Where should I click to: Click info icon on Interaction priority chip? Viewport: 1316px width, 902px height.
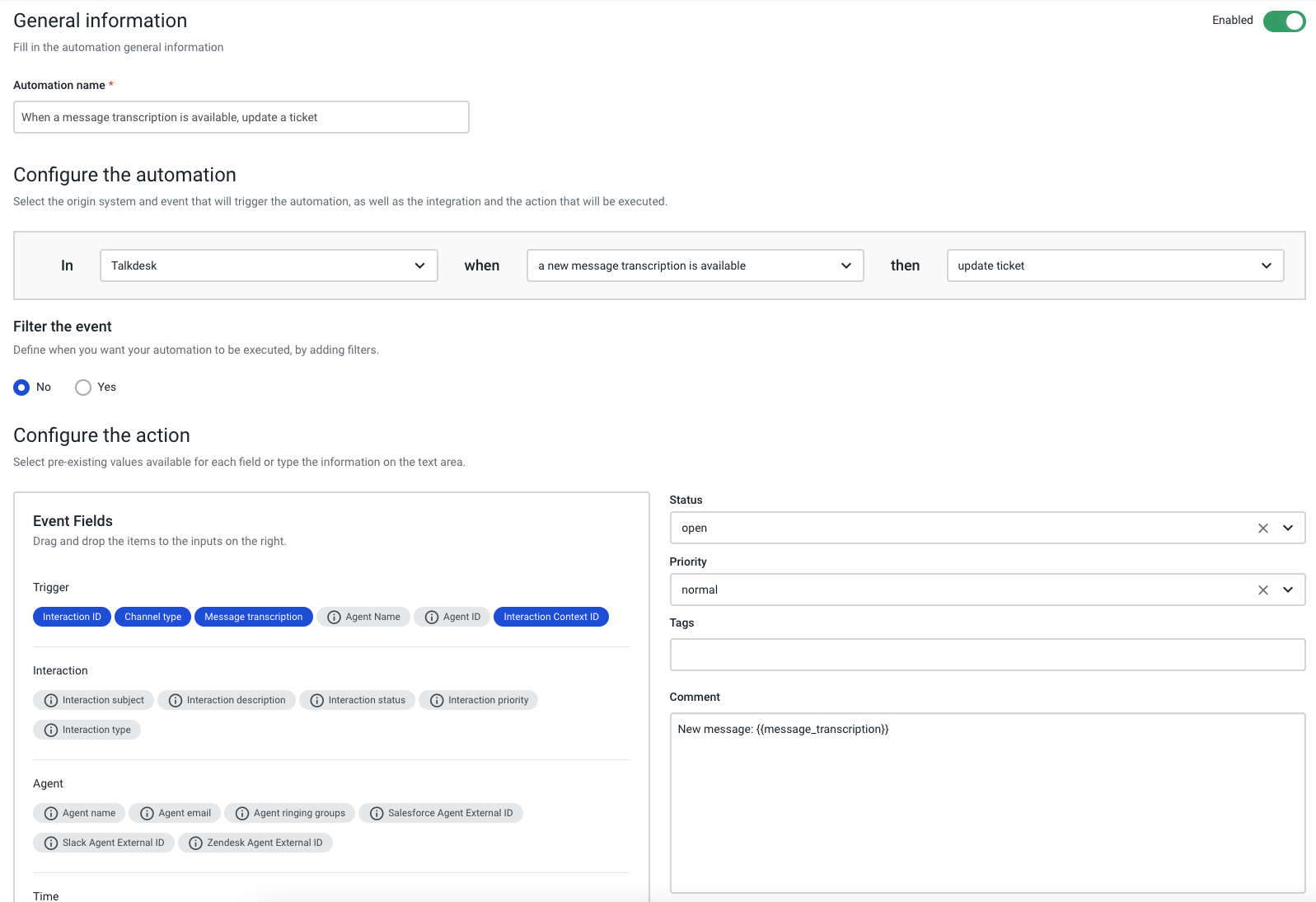(x=437, y=700)
